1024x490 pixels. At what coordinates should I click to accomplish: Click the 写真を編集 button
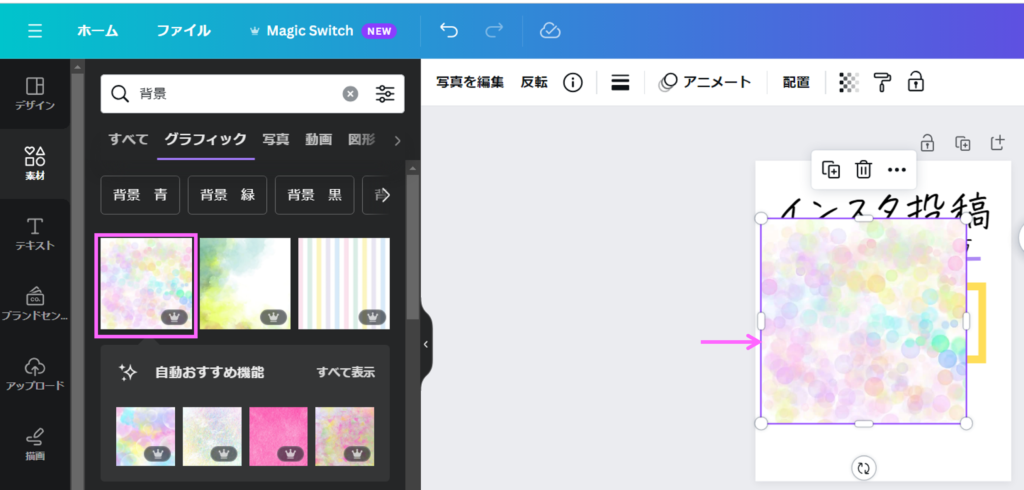click(470, 82)
